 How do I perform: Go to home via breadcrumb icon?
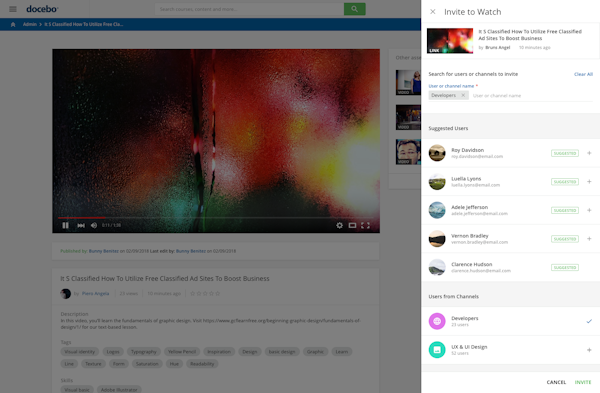pos(13,24)
